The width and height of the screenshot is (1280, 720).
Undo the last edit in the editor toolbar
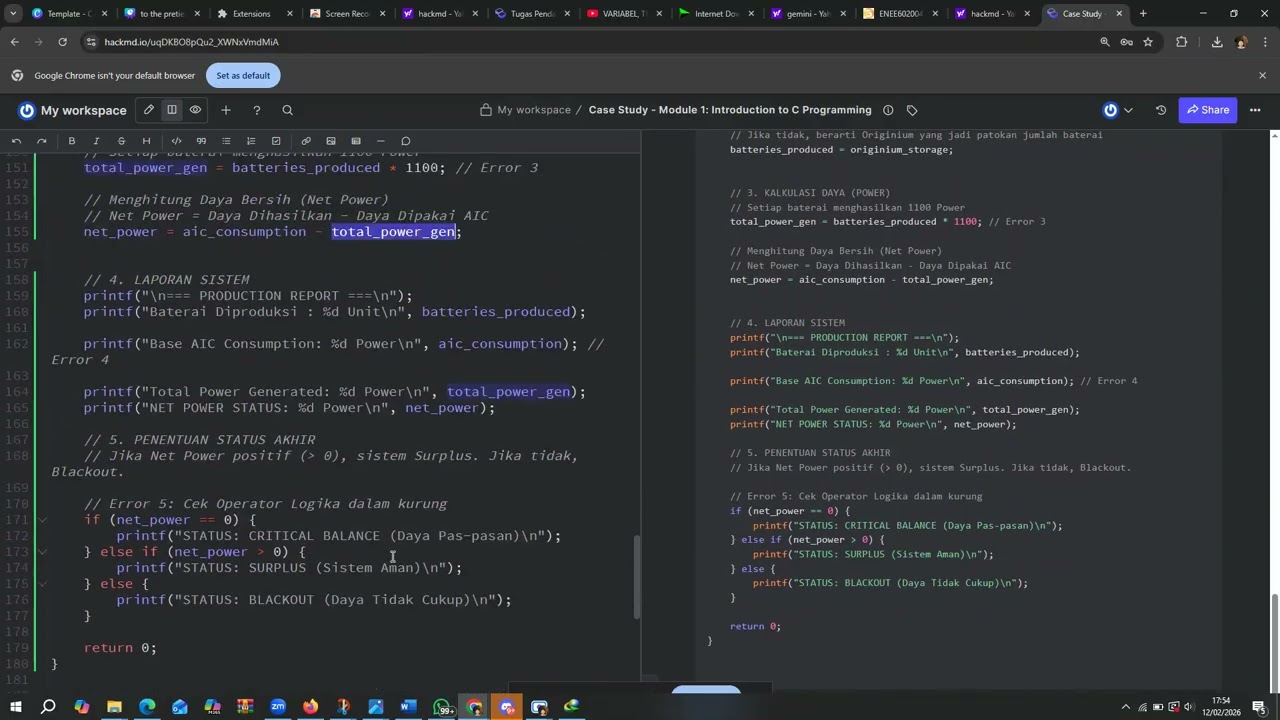pos(16,141)
